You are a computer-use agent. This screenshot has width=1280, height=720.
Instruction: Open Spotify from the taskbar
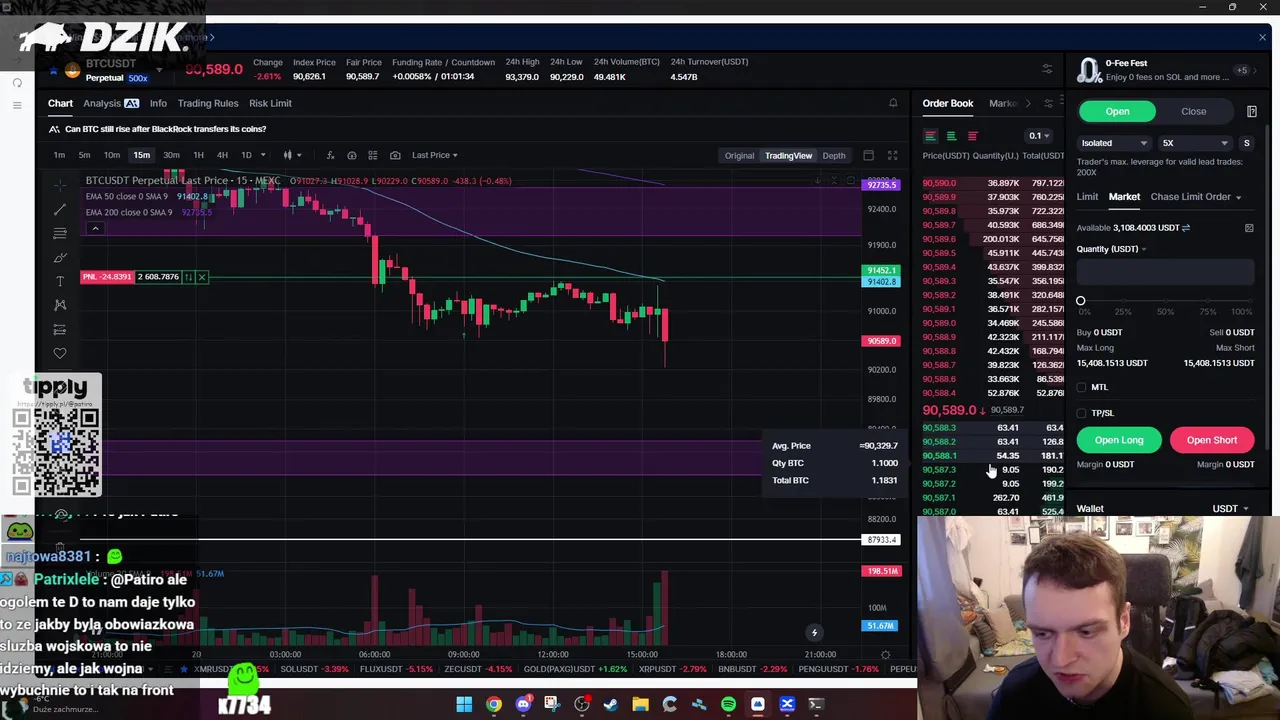coord(728,704)
